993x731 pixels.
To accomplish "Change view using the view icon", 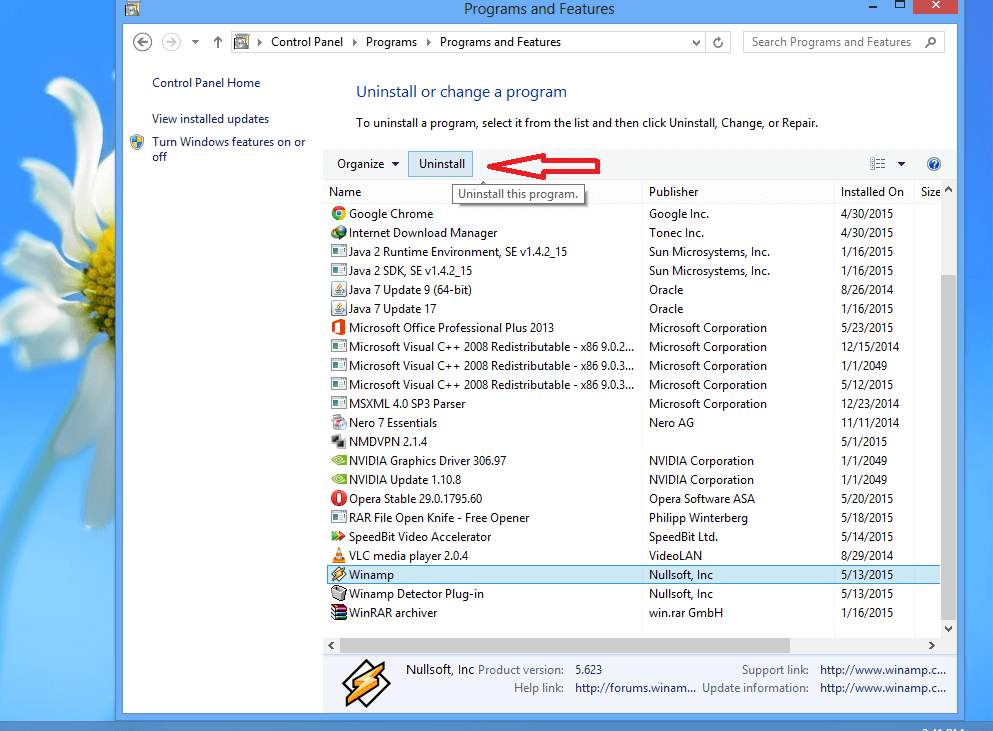I will (878, 164).
